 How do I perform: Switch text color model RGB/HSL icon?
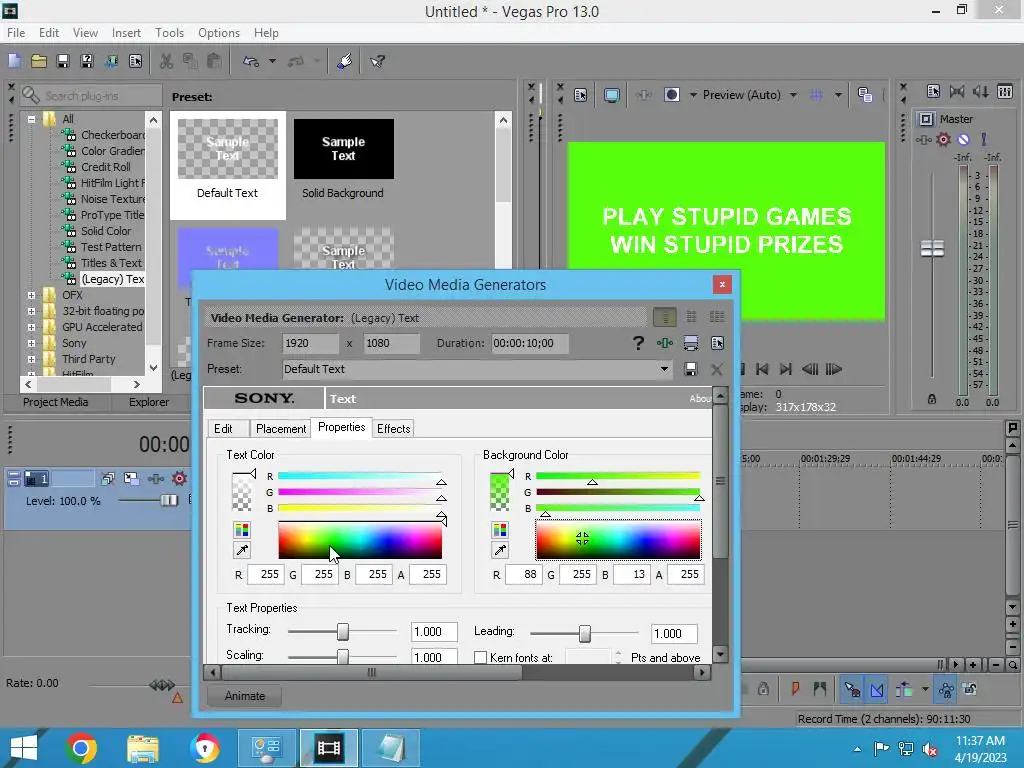pyautogui.click(x=242, y=530)
